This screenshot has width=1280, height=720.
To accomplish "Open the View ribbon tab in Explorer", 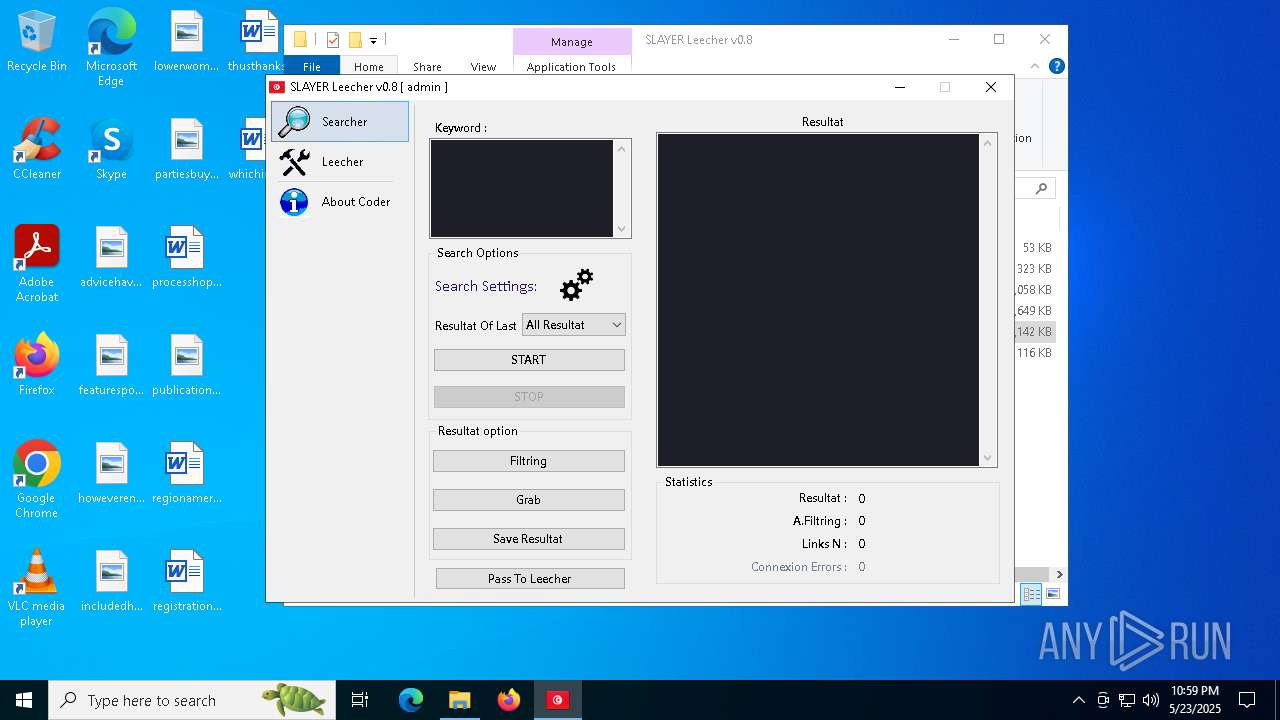I will [x=483, y=67].
